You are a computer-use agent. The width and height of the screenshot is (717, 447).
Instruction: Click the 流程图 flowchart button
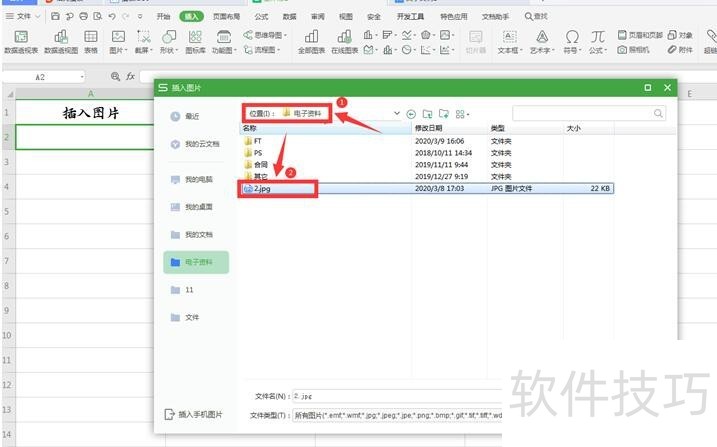pos(262,49)
